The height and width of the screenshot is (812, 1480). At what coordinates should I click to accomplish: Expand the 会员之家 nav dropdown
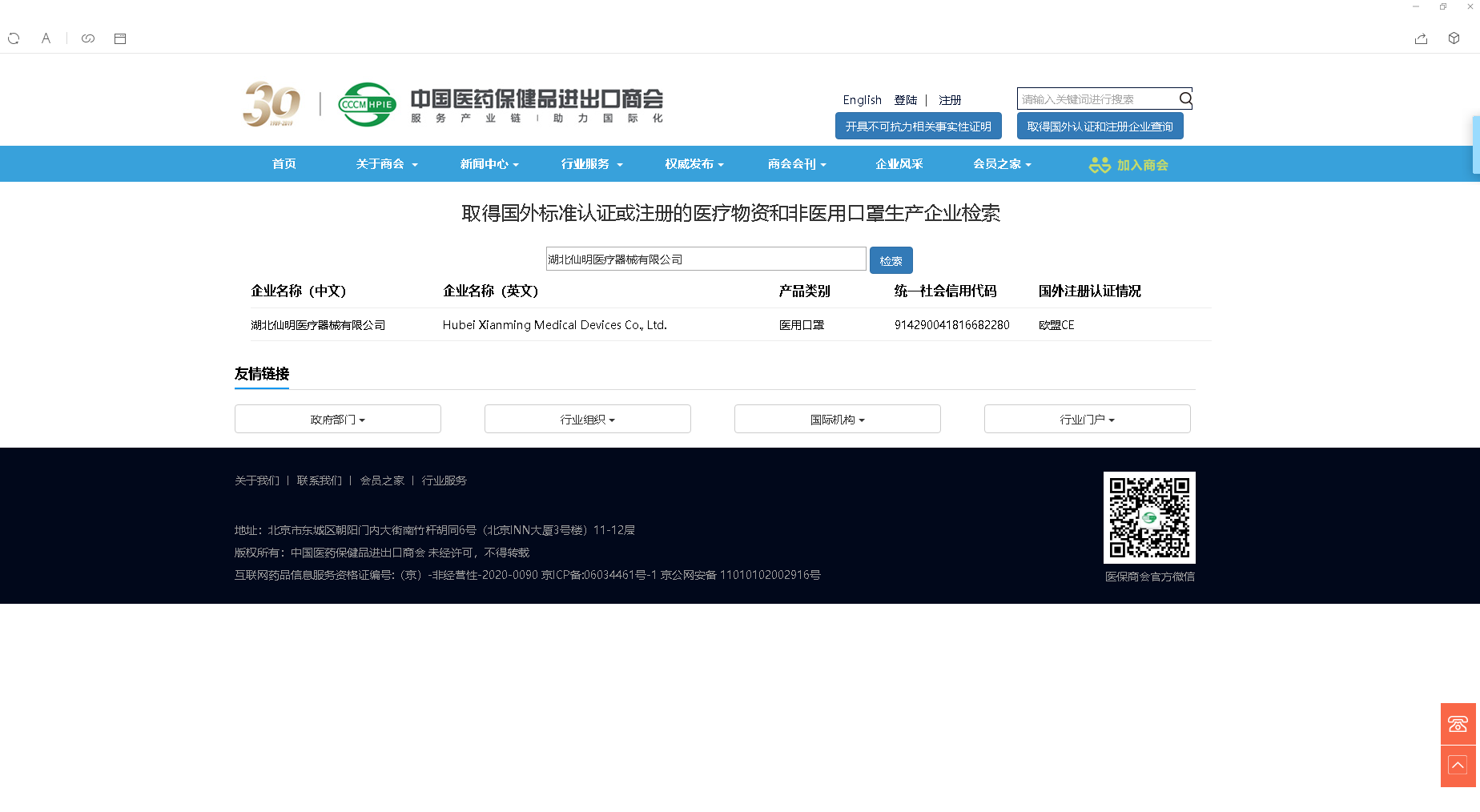pyautogui.click(x=1002, y=164)
